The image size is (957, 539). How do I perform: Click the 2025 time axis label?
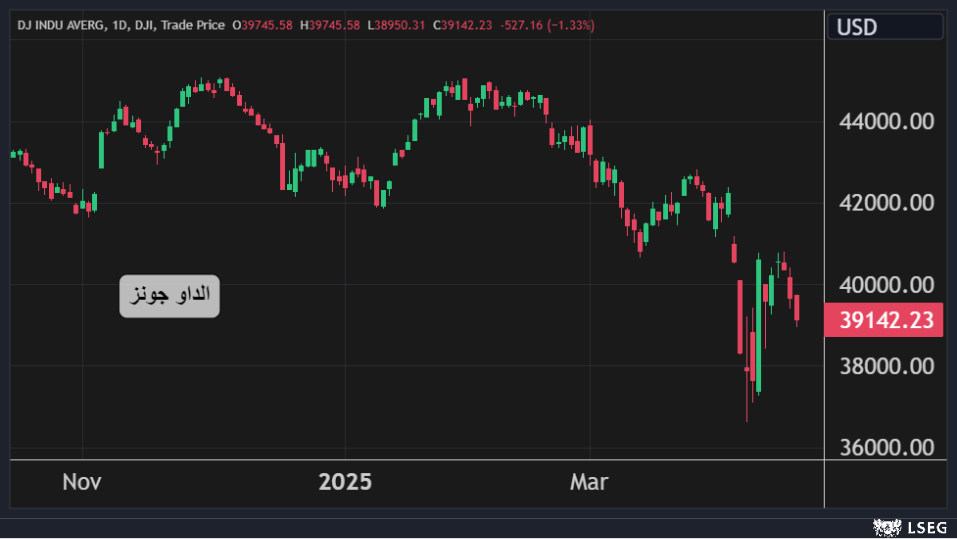pyautogui.click(x=345, y=482)
